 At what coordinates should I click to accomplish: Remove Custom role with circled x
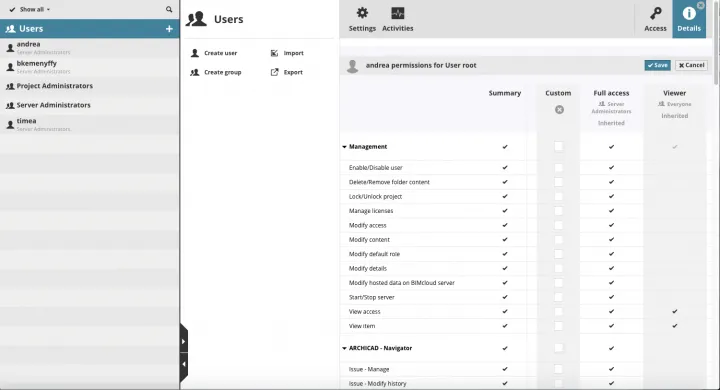pyautogui.click(x=559, y=110)
